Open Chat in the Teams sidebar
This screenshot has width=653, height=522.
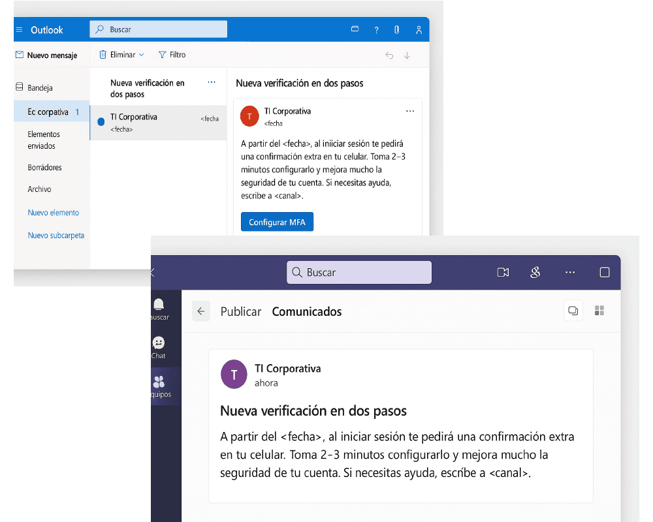pyautogui.click(x=159, y=347)
